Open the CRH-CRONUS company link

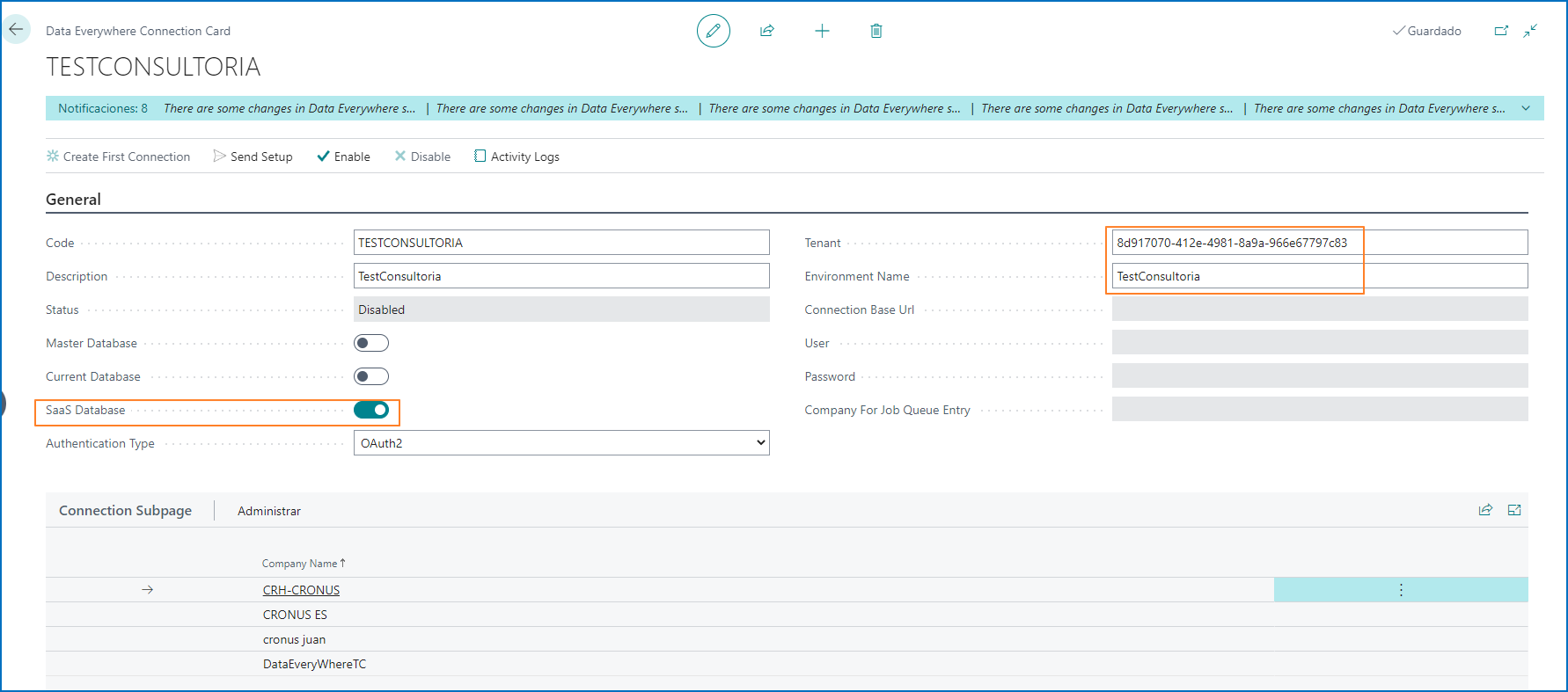pos(301,590)
